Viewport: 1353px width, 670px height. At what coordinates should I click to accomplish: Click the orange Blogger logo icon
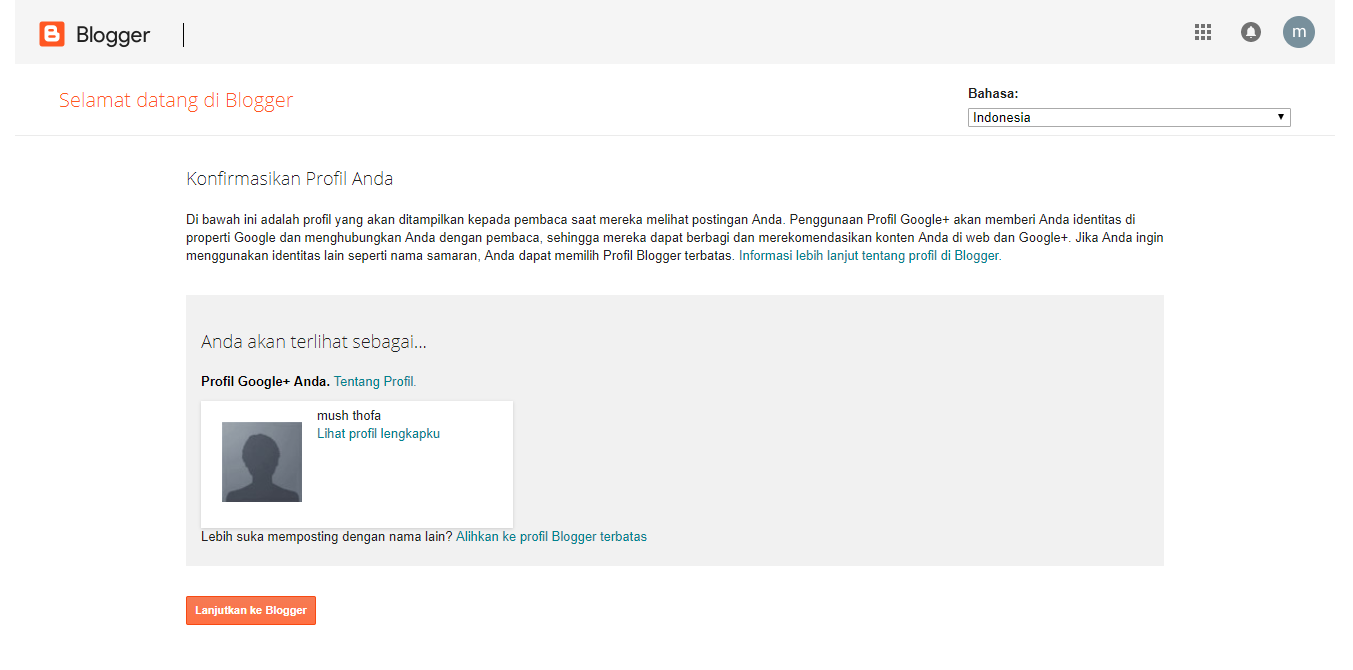pyautogui.click(x=52, y=34)
